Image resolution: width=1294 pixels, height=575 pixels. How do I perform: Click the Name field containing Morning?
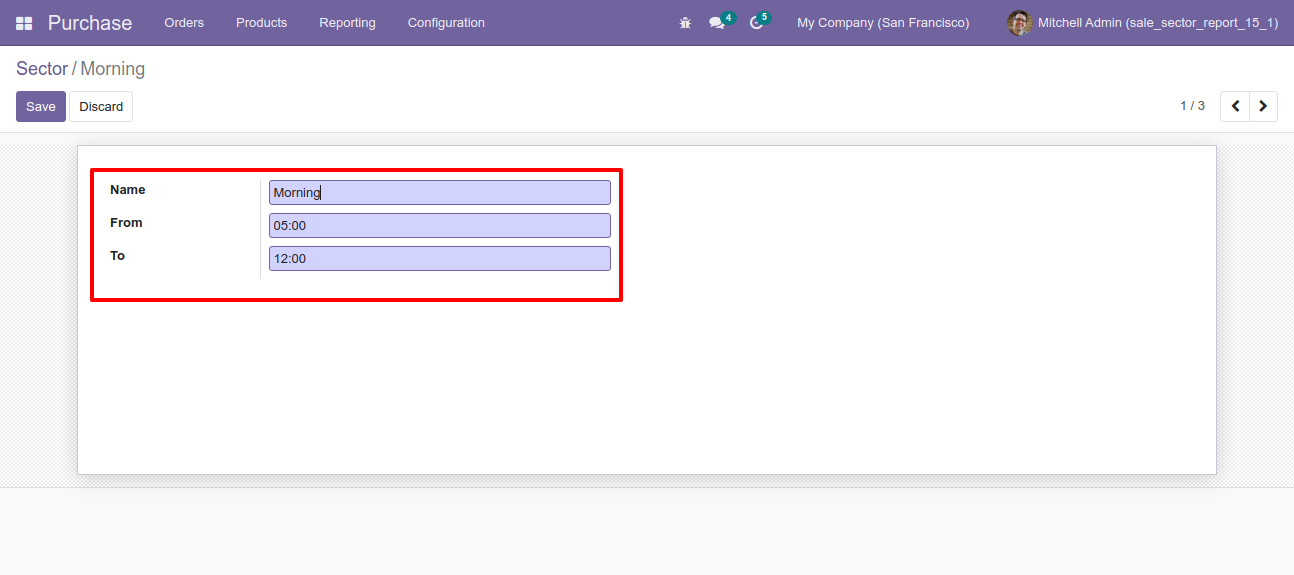click(440, 192)
